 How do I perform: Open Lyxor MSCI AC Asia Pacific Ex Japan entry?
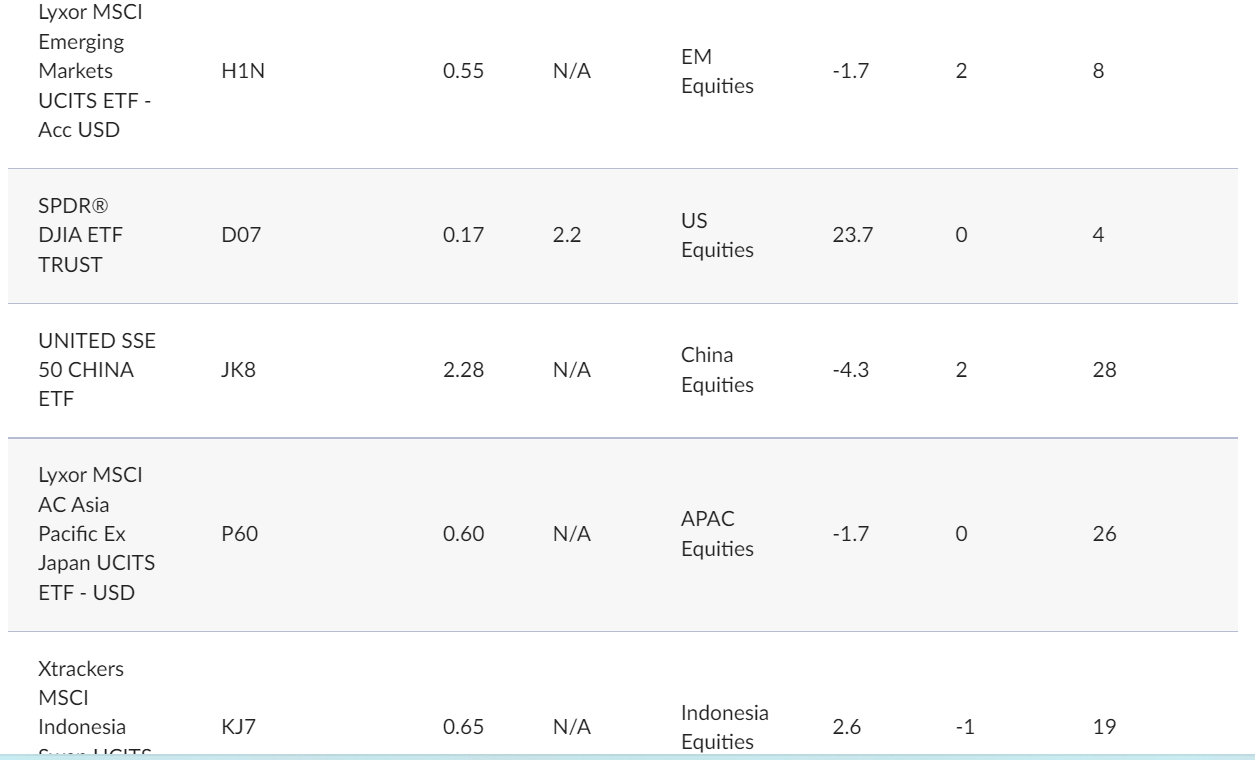click(96, 535)
